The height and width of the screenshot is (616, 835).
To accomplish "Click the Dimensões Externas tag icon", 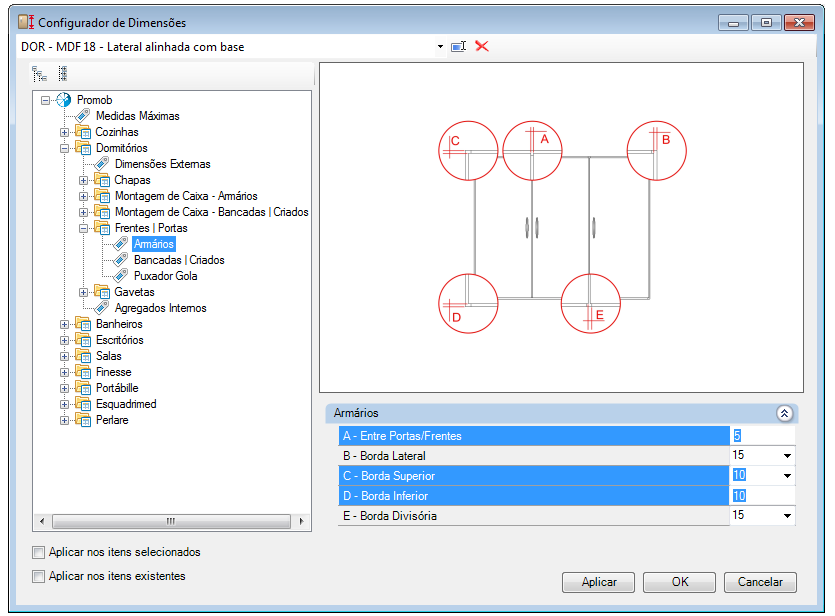I will point(102,163).
